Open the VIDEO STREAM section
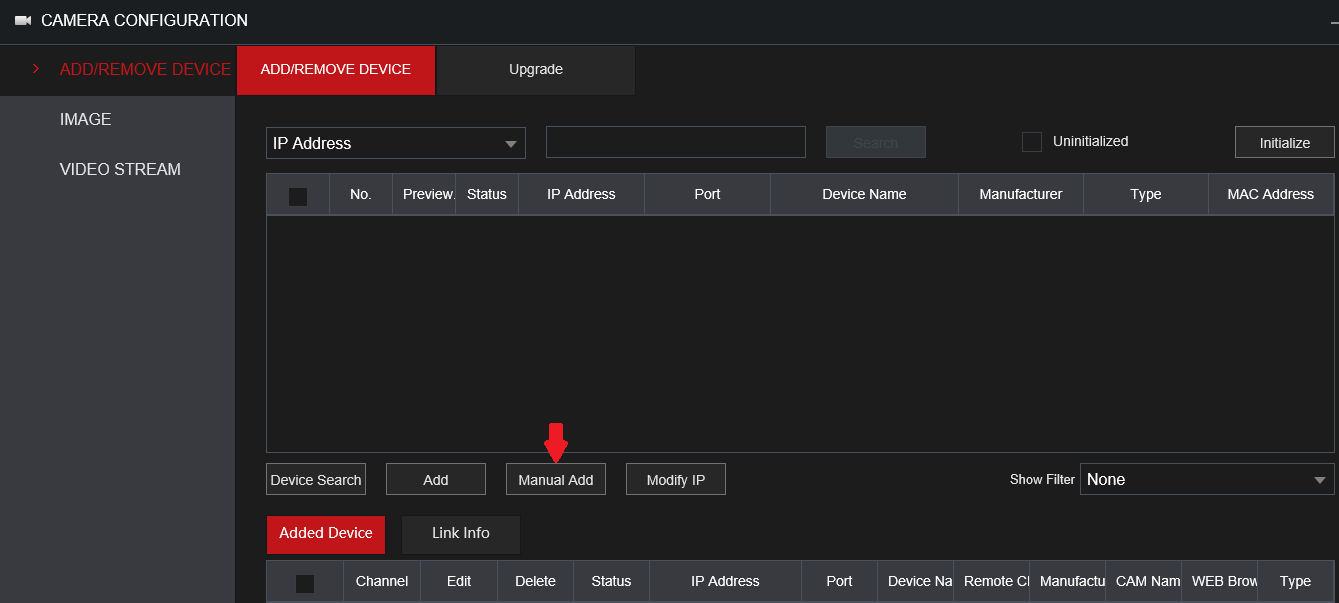The image size is (1339, 603). coord(120,169)
